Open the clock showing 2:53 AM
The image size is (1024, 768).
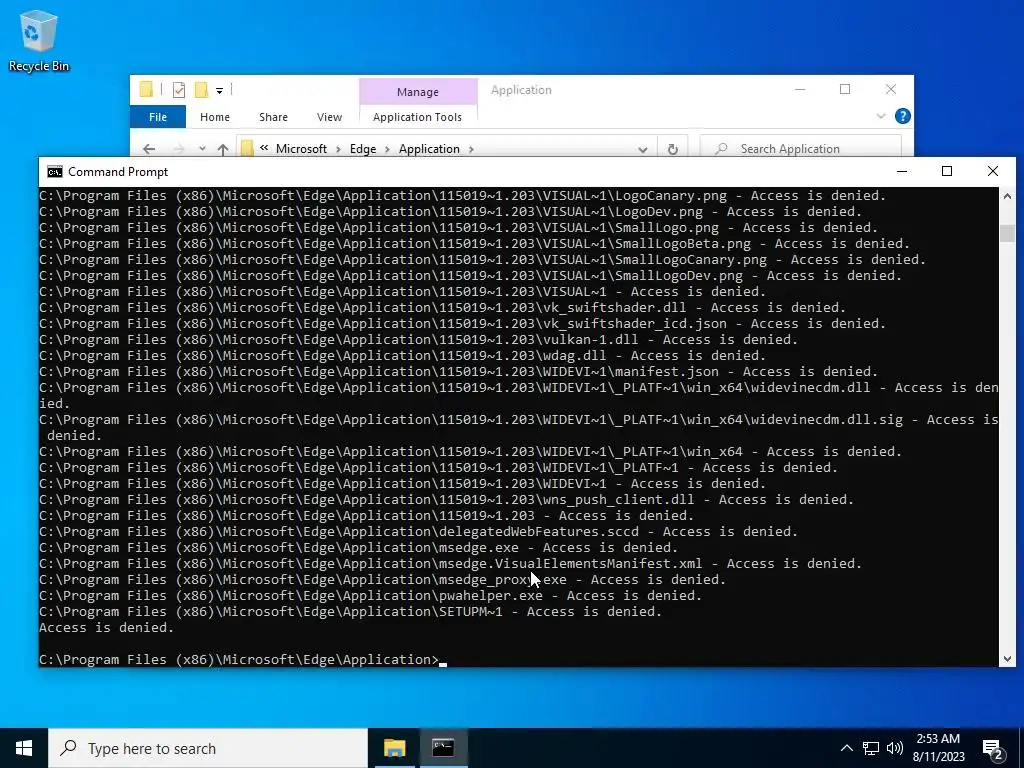tap(940, 748)
